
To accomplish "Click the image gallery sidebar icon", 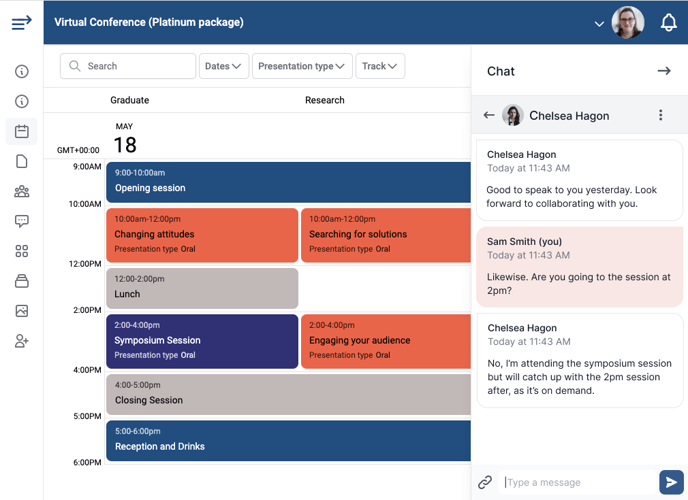I will click(x=22, y=311).
